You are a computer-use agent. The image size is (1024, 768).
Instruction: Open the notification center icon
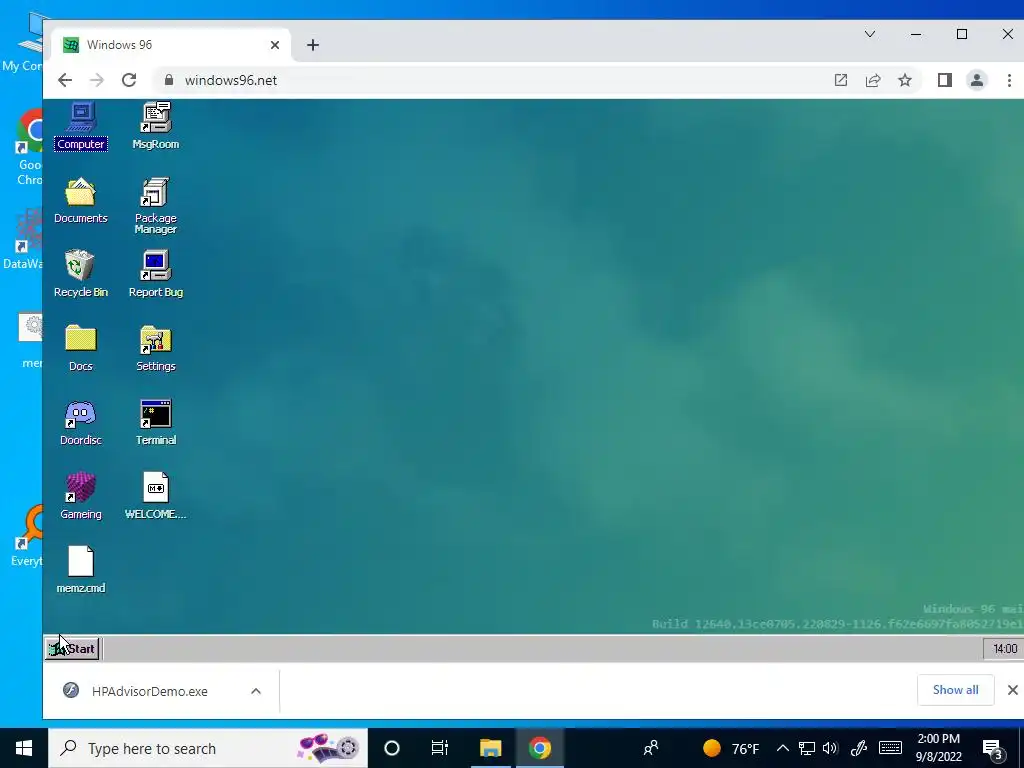pyautogui.click(x=993, y=748)
